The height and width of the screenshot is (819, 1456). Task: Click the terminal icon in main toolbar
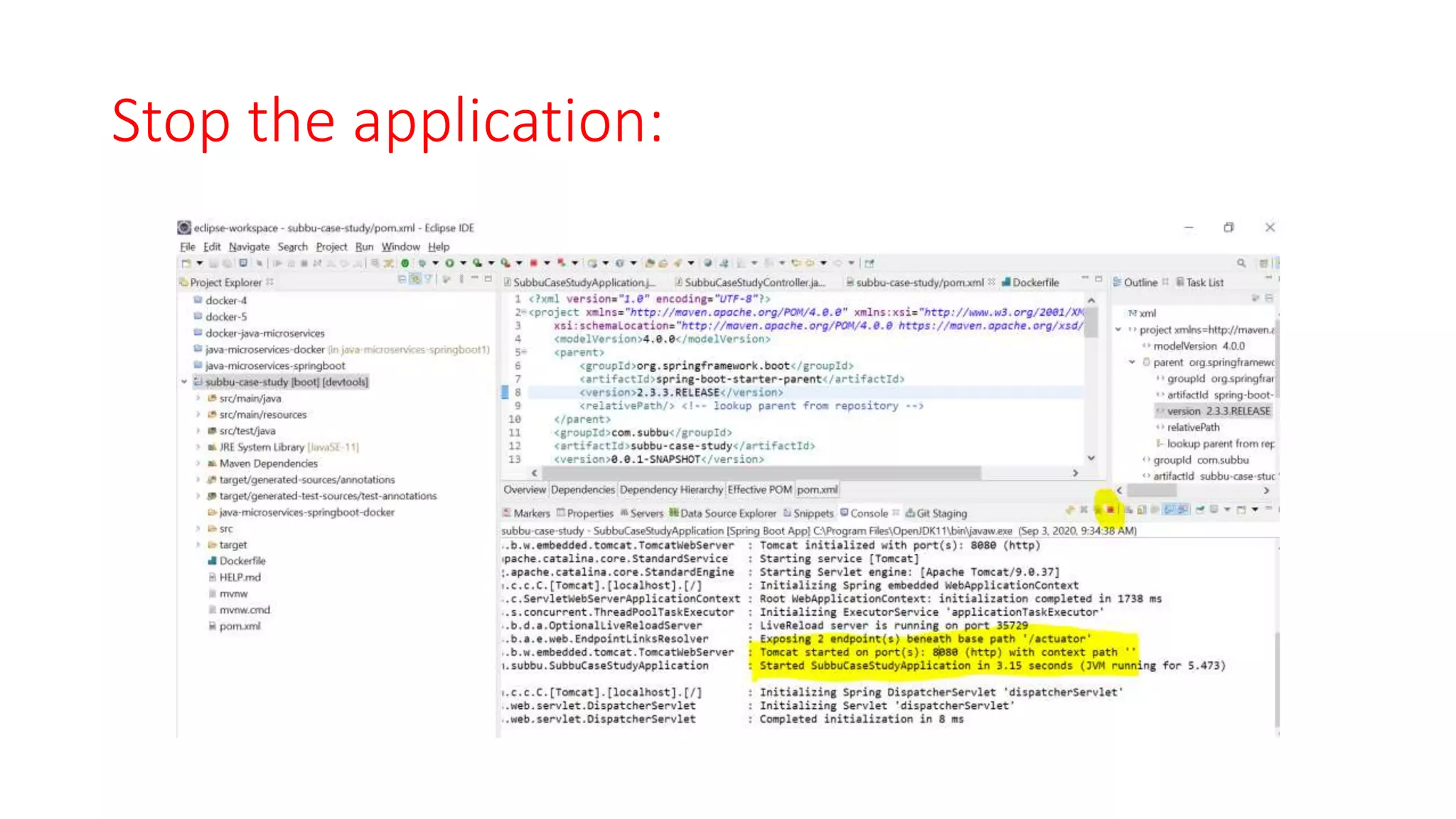[242, 263]
